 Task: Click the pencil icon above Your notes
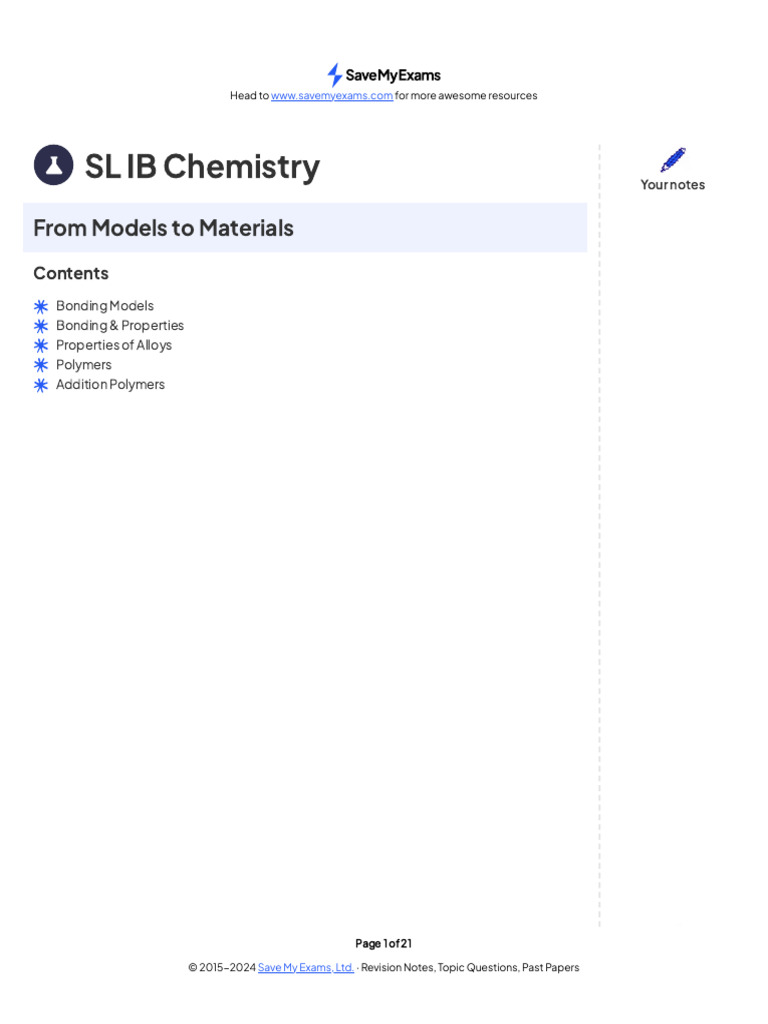(673, 160)
